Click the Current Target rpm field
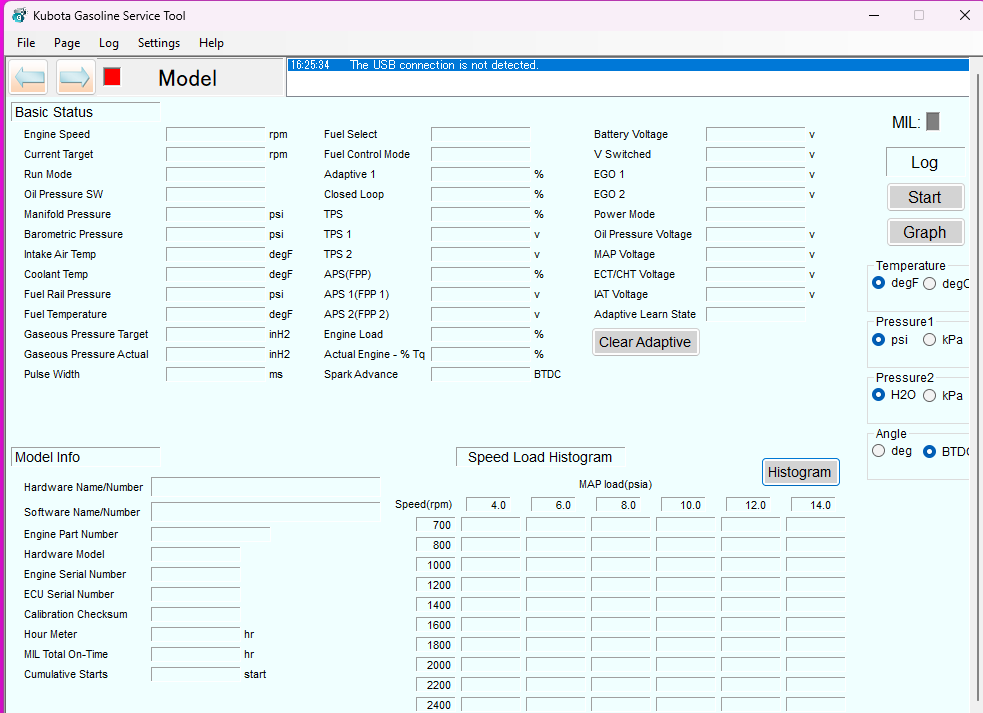This screenshot has height=713, width=983. coord(216,154)
